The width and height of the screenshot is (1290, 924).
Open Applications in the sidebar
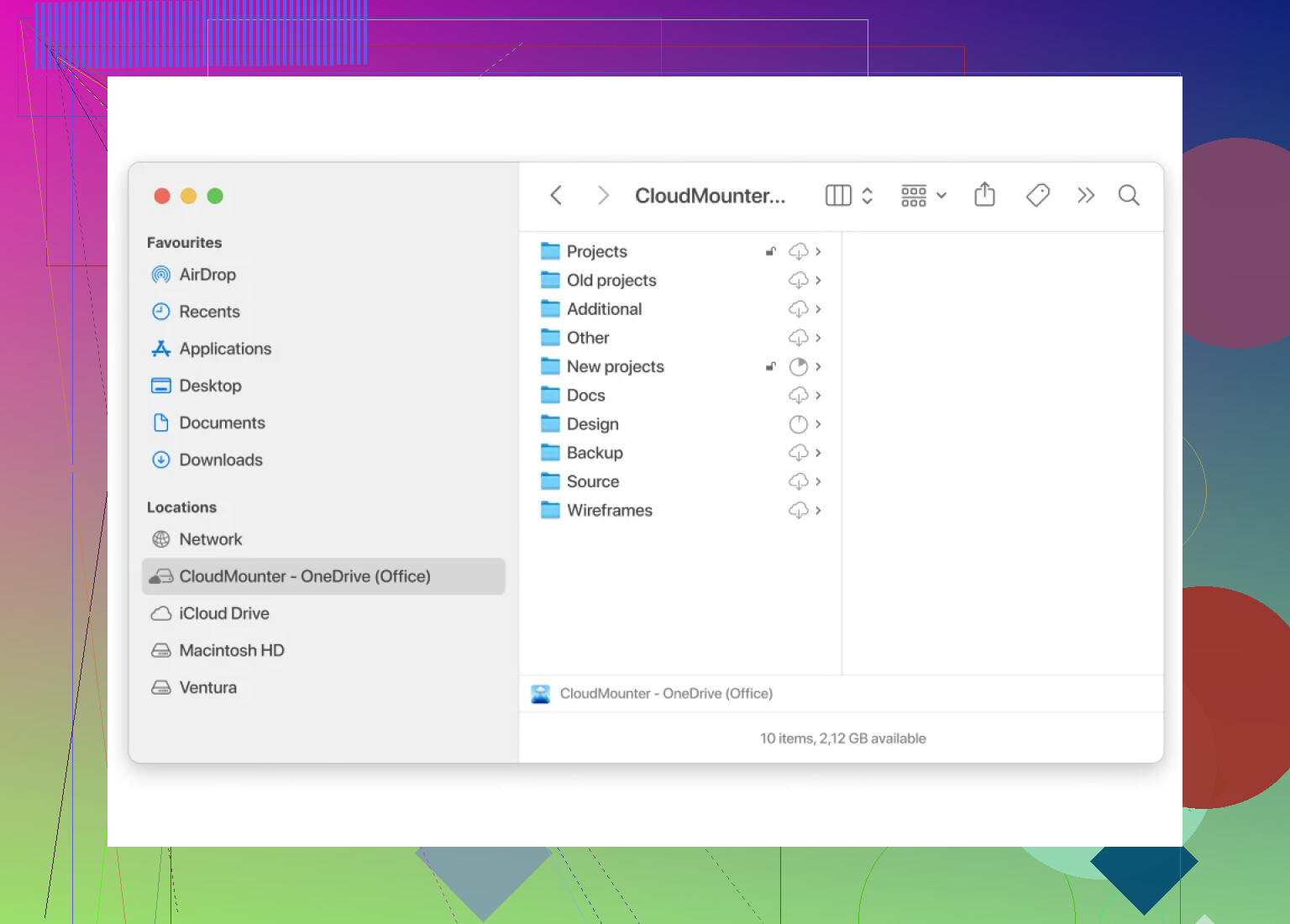(x=323, y=349)
